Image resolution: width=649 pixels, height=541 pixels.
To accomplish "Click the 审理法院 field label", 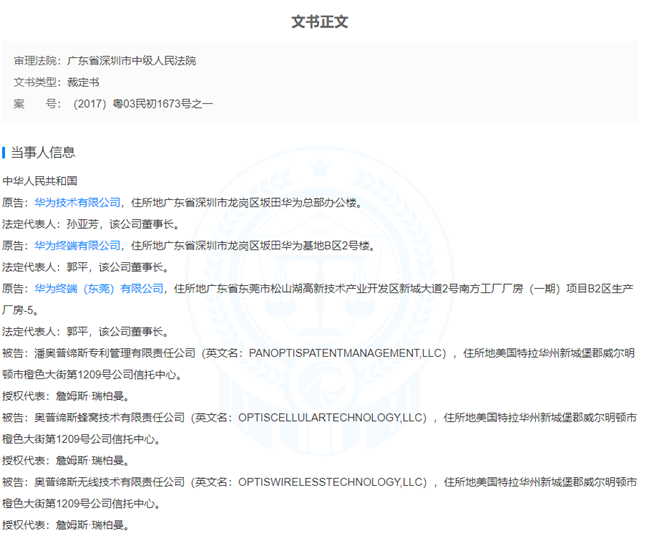I will (x=35, y=61).
